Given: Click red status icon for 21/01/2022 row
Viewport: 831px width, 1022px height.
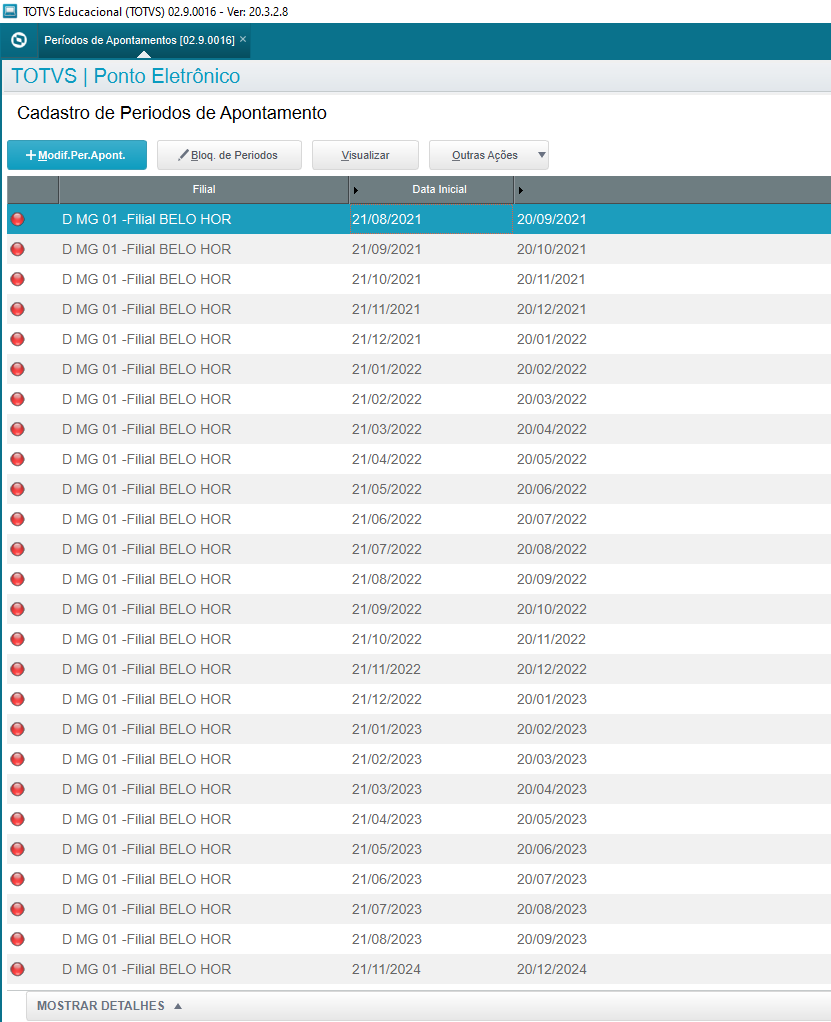Looking at the screenshot, I should 17,369.
